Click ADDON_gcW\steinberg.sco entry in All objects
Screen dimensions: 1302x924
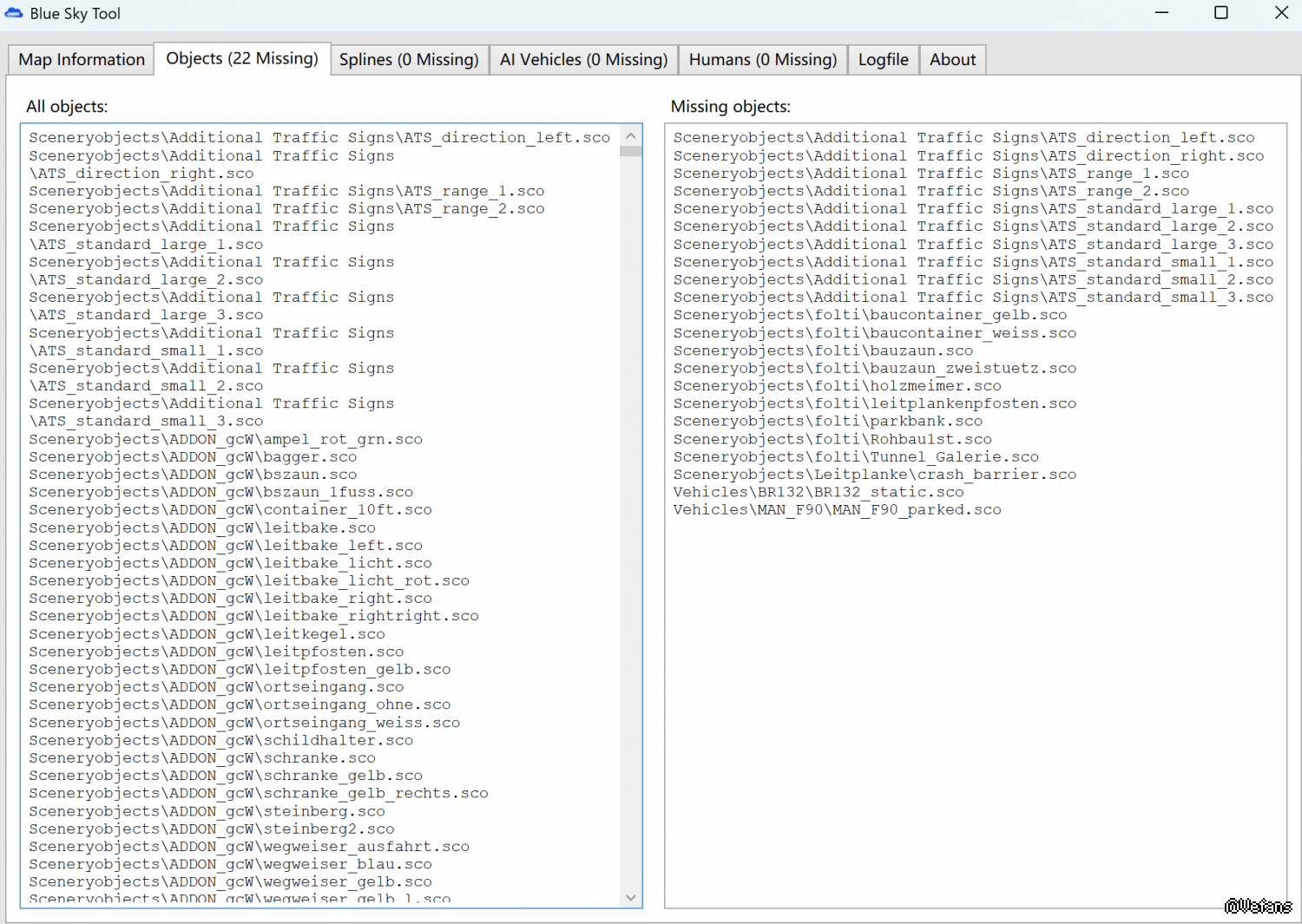[207, 811]
